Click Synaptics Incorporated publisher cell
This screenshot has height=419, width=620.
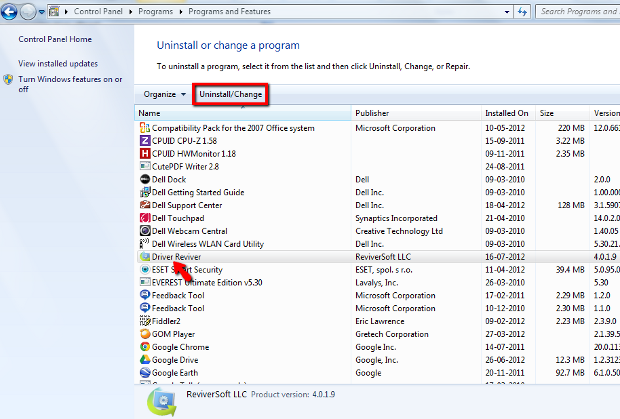pos(396,218)
